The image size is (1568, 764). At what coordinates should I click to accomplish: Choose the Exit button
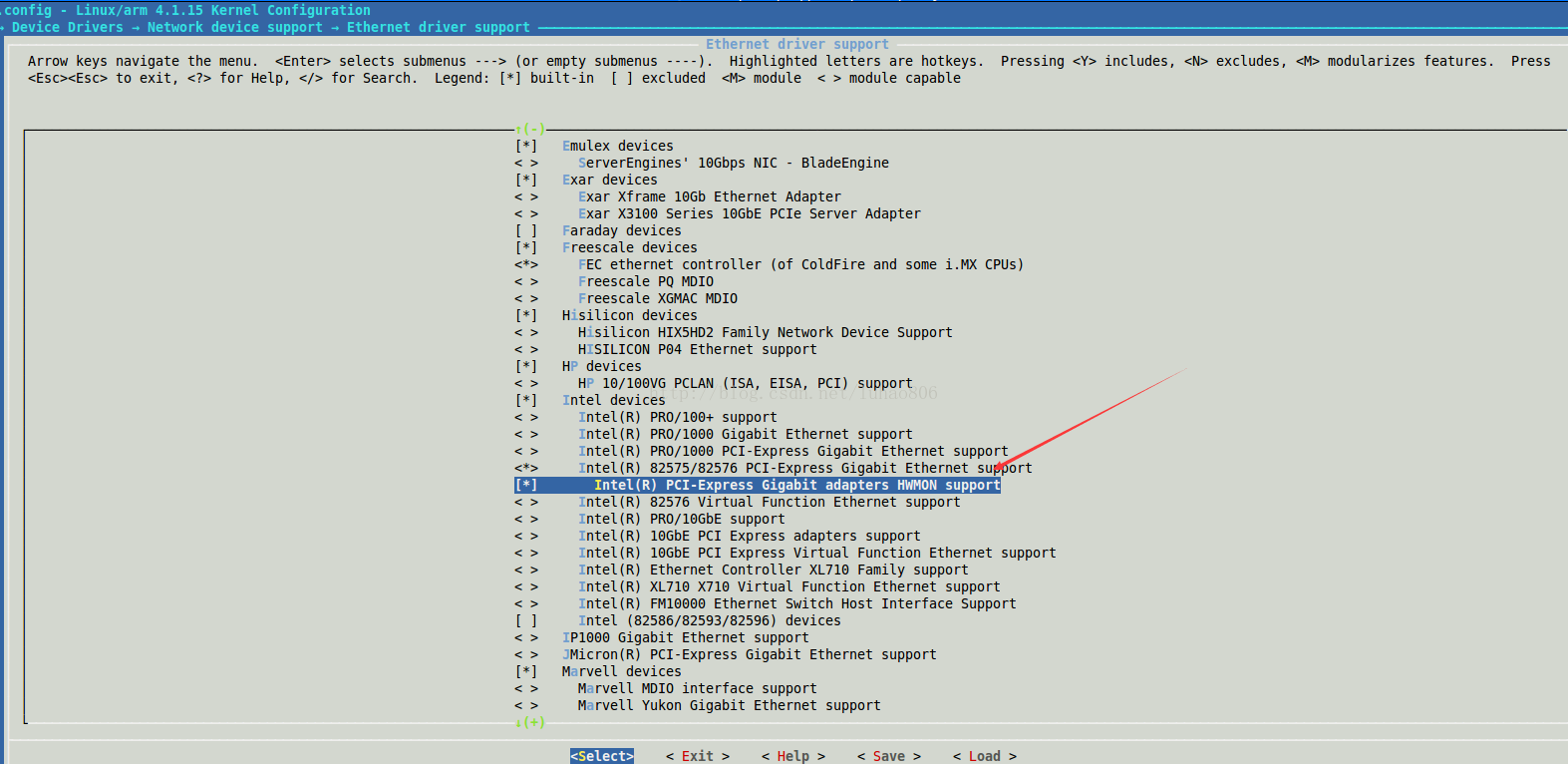click(698, 756)
